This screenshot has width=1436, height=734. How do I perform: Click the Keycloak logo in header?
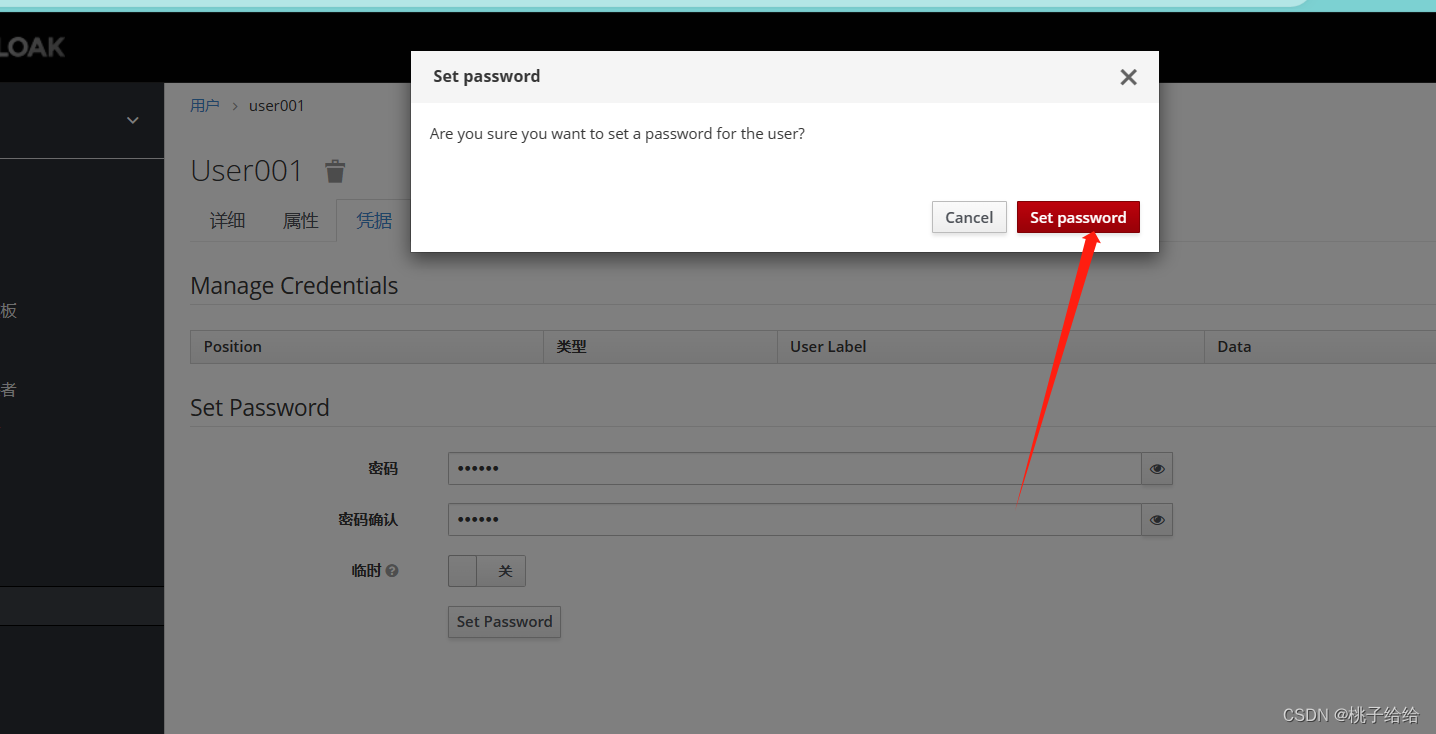[32, 46]
